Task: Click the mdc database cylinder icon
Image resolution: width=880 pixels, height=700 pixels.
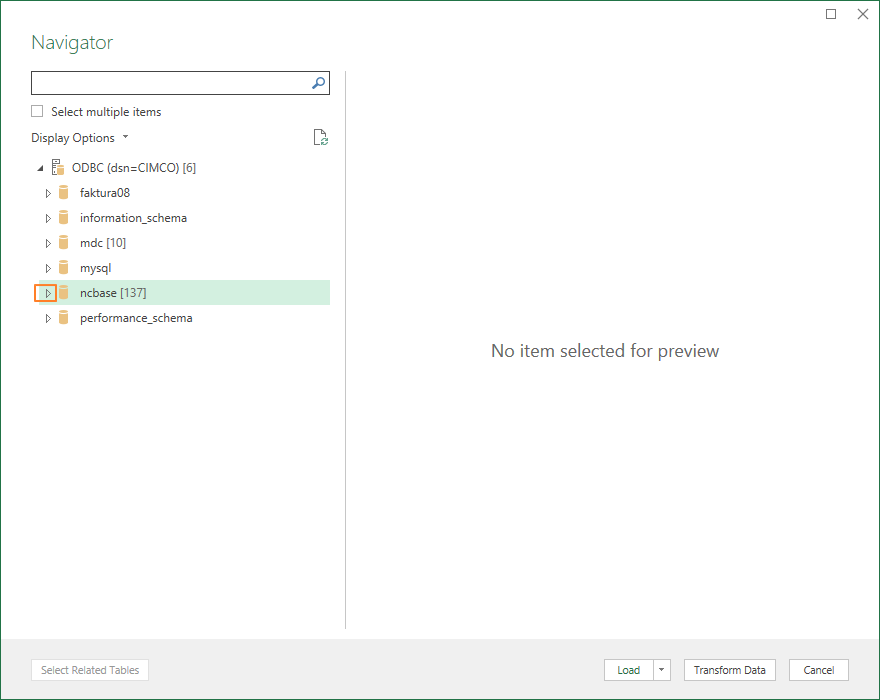Action: [x=63, y=243]
